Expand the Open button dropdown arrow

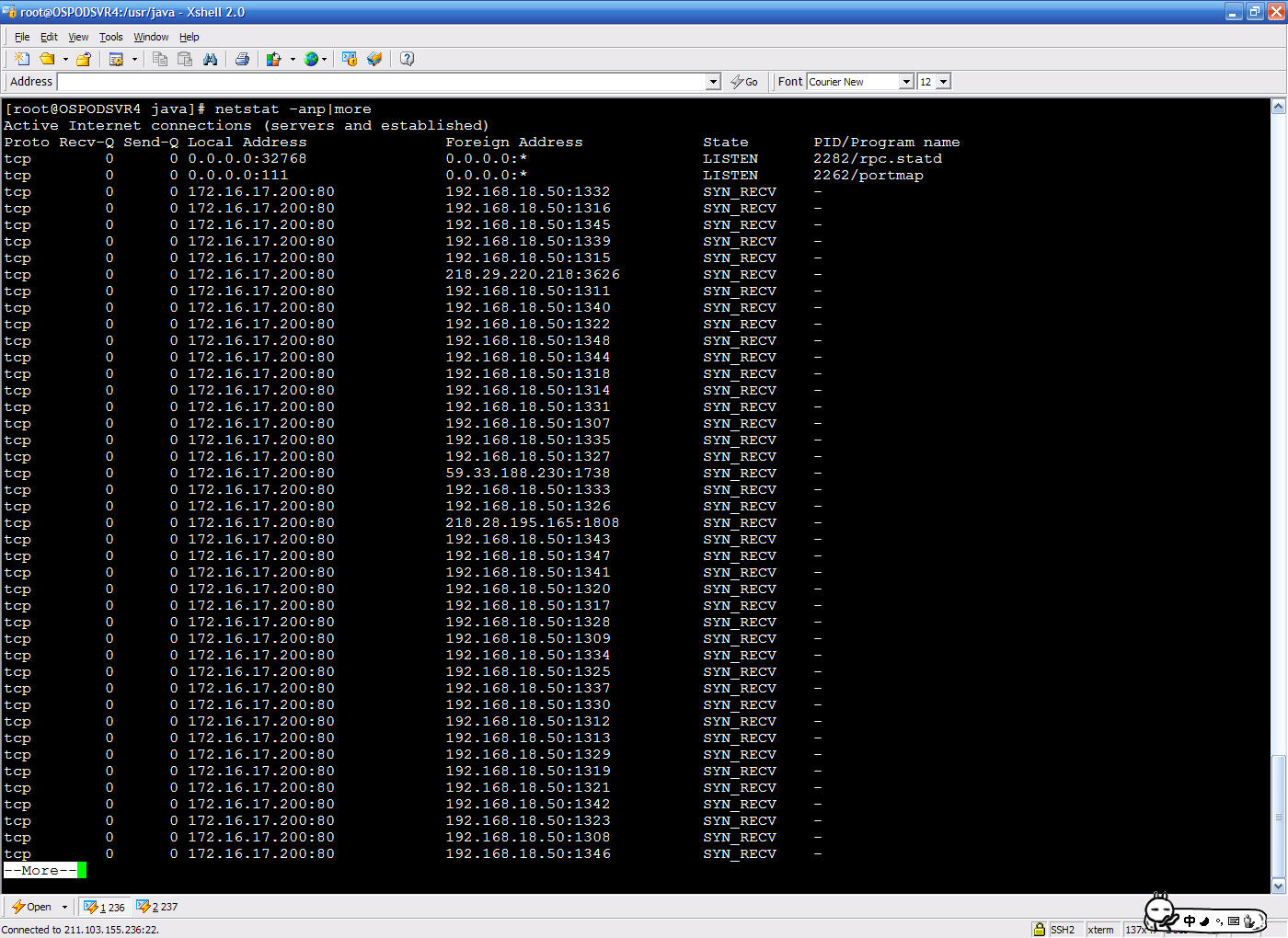coord(64,907)
